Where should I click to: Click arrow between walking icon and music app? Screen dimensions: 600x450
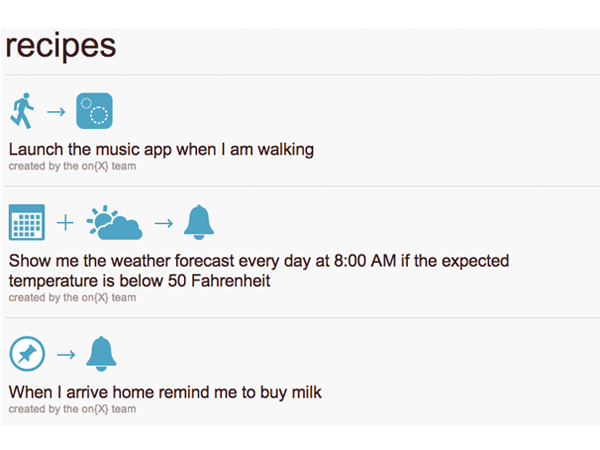coord(56,112)
